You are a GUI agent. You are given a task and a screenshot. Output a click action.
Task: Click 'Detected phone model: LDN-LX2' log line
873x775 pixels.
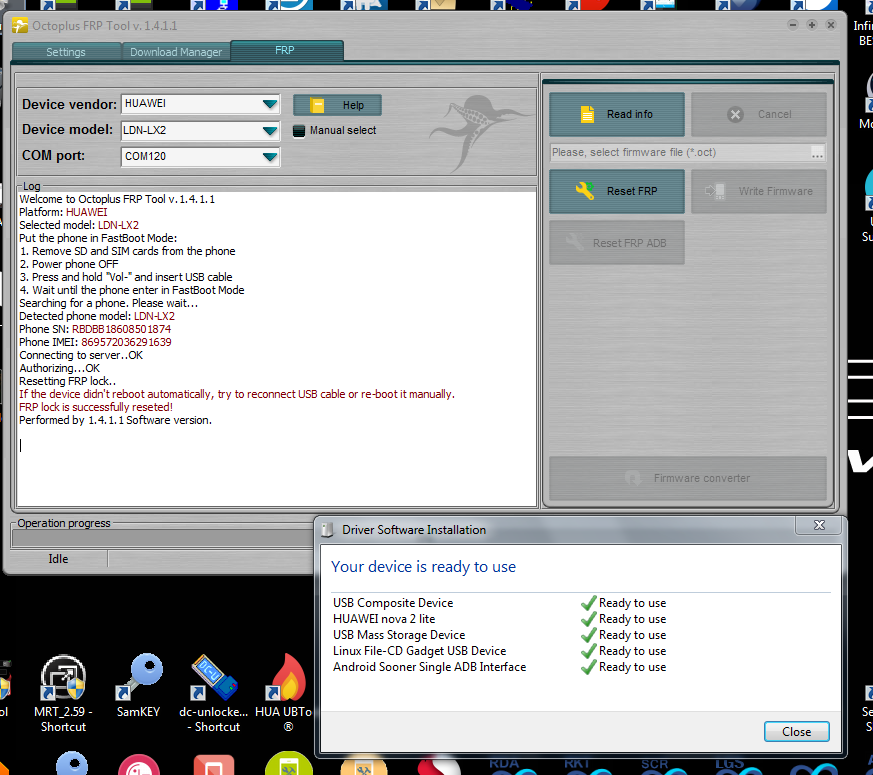(x=97, y=316)
